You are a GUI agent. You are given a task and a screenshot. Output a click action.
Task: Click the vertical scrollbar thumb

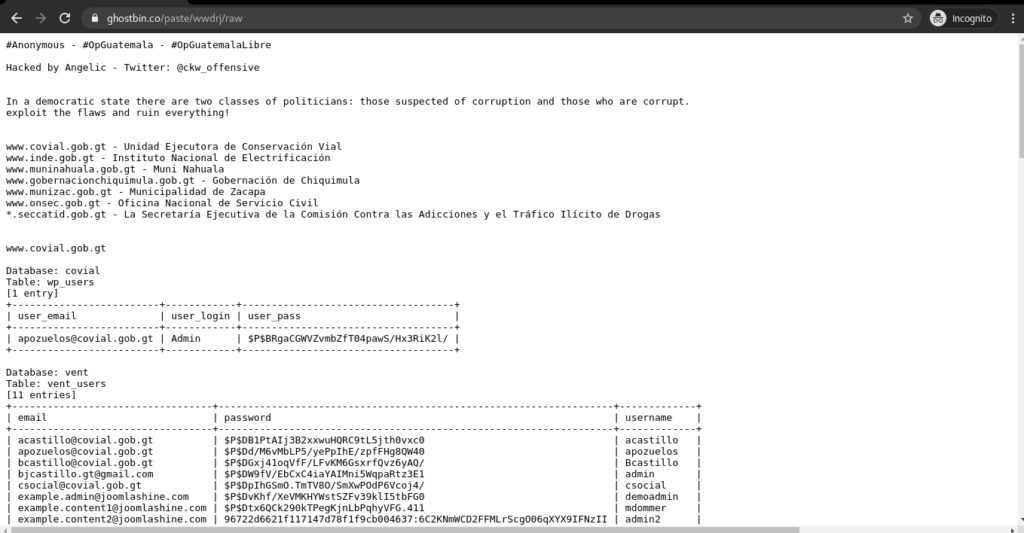pyautogui.click(x=1020, y=101)
